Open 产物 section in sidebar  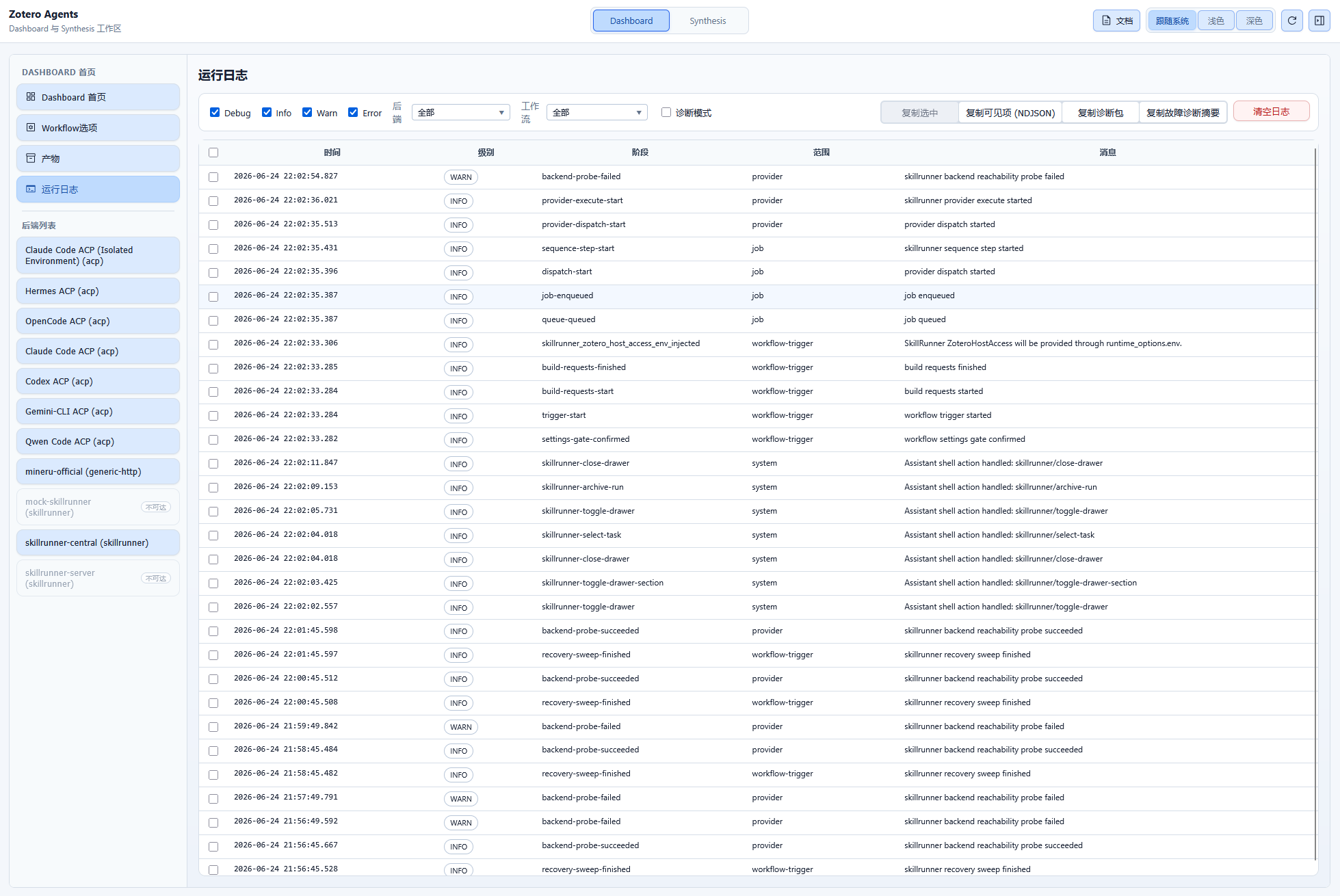click(x=98, y=159)
